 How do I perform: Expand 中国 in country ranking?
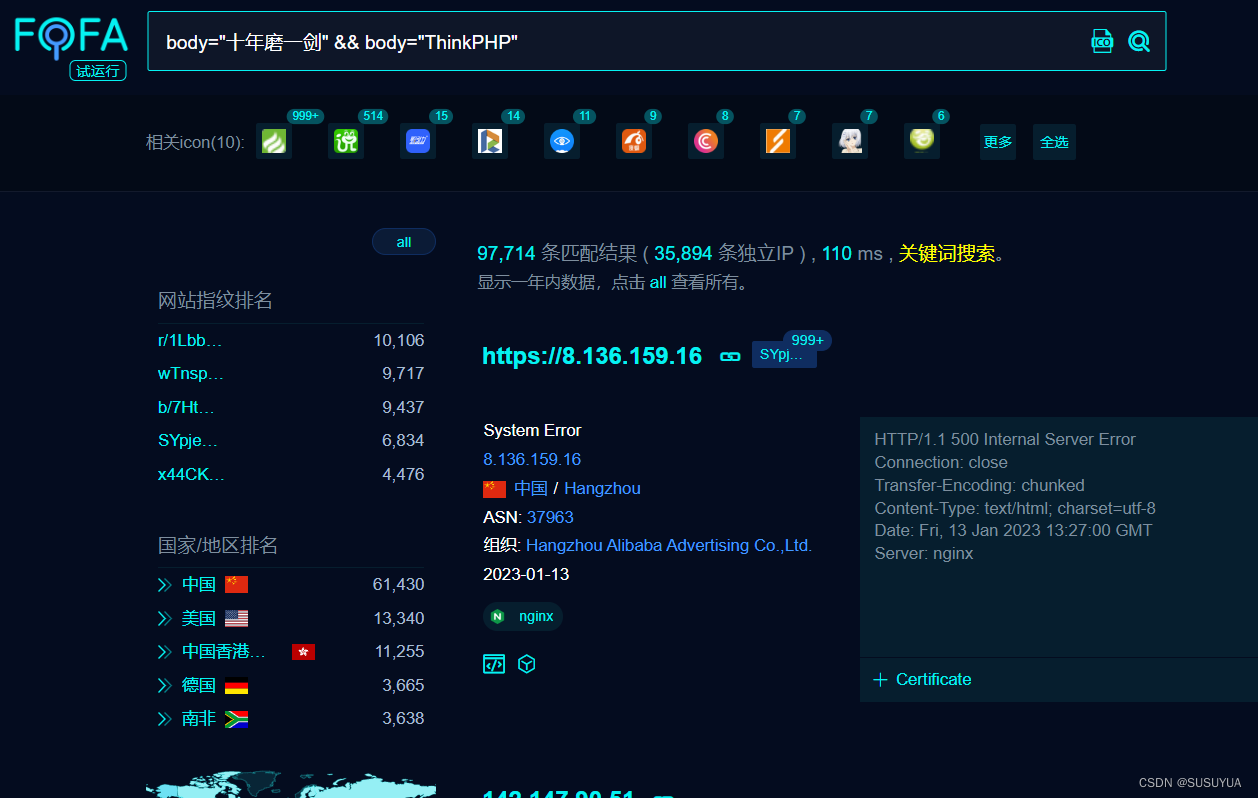coord(165,584)
